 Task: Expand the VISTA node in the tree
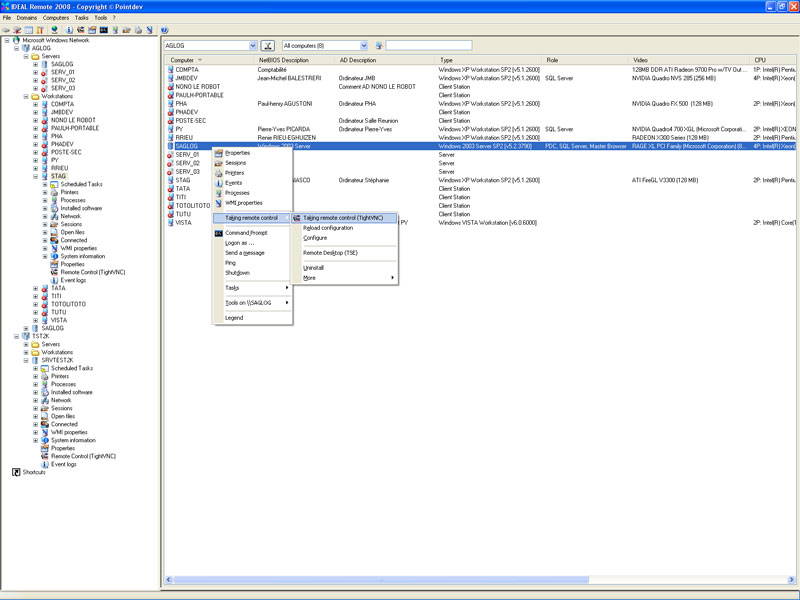click(x=36, y=320)
